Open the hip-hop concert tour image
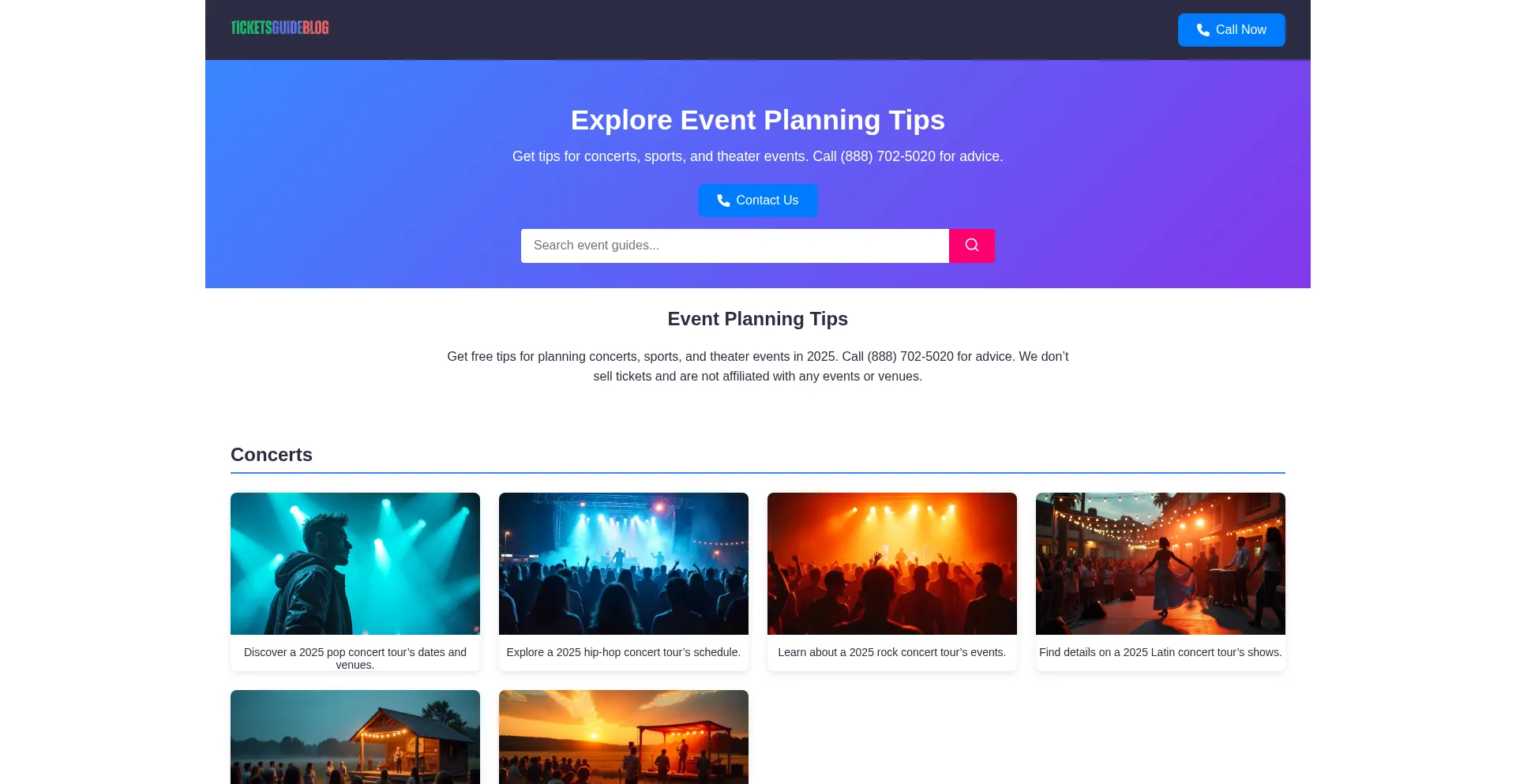The height and width of the screenshot is (784, 1516). [x=624, y=564]
